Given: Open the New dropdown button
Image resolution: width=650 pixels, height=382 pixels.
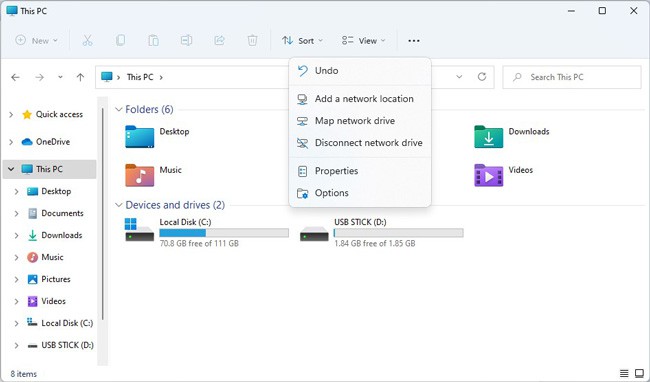Looking at the screenshot, I should click(x=36, y=41).
